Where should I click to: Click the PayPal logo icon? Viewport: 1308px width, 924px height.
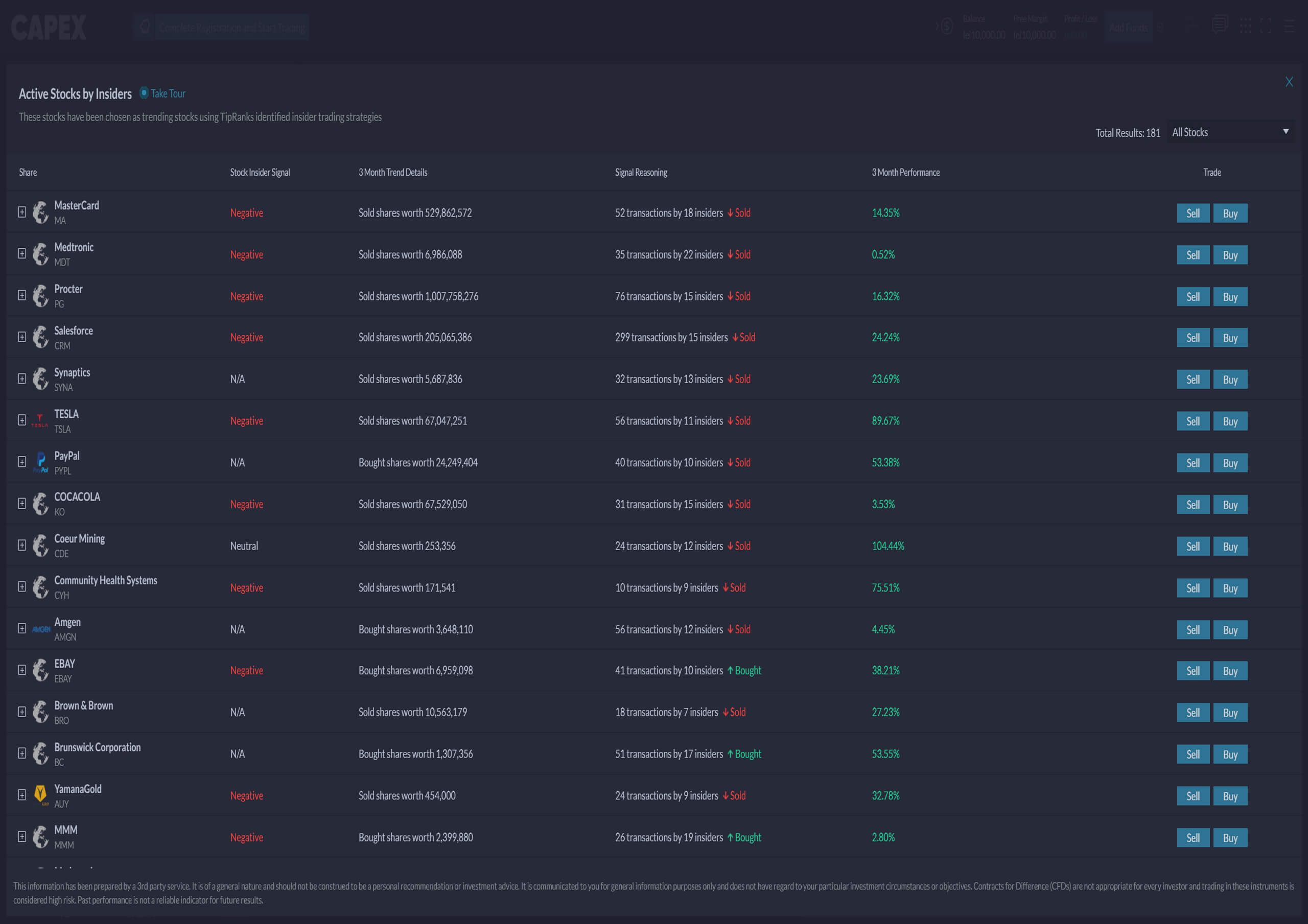40,462
